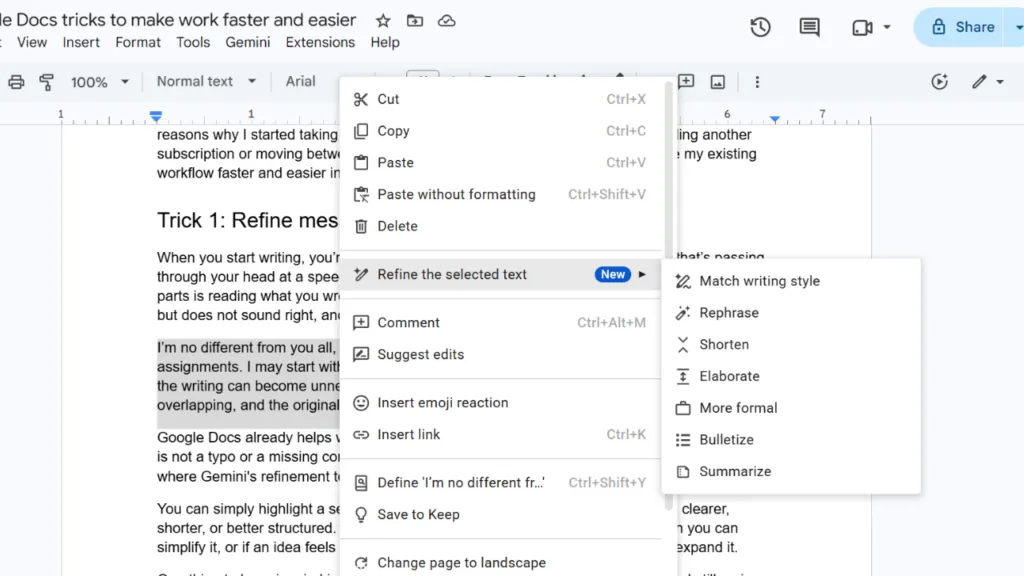This screenshot has width=1024, height=576.
Task: Select Shorten in the refine submenu
Action: [791, 345]
